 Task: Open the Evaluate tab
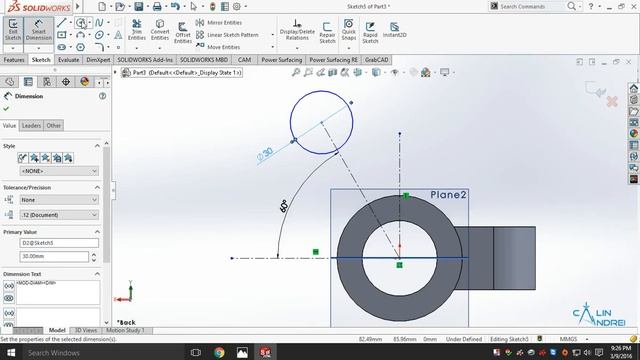(68, 60)
